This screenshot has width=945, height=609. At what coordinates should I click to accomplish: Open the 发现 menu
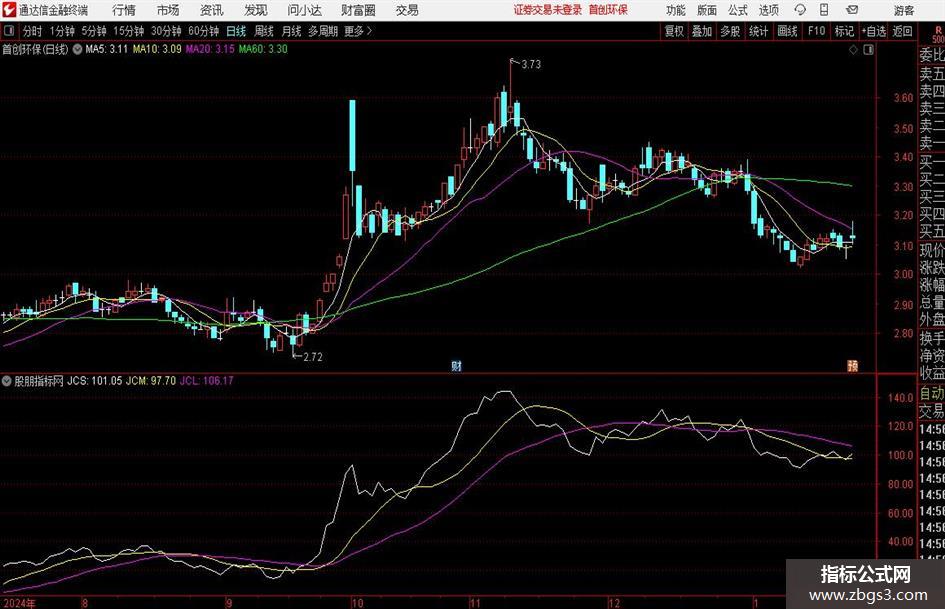coord(256,10)
